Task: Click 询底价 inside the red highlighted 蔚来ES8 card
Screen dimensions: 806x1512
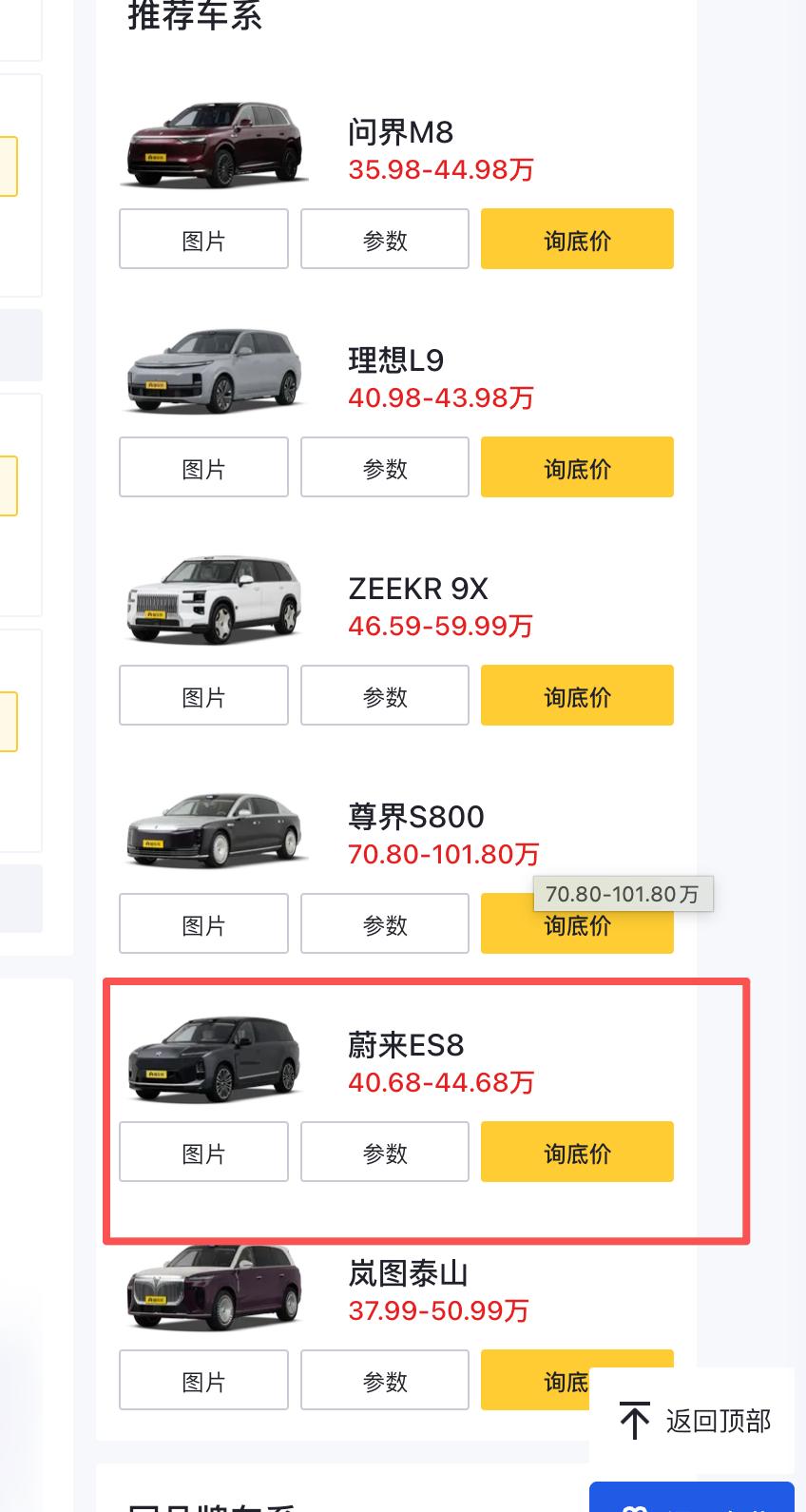Action: coord(577,1152)
